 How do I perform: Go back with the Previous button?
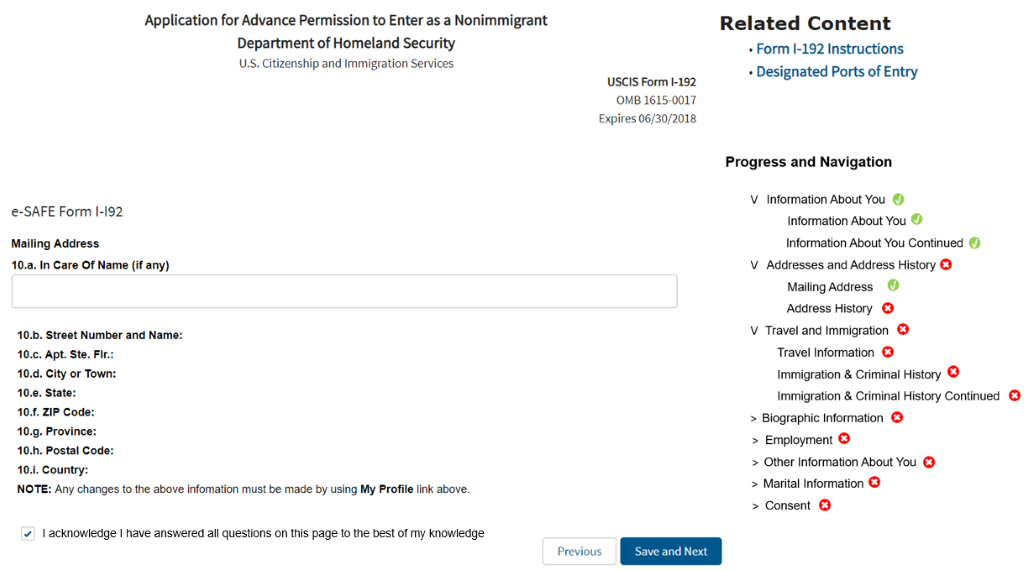pyautogui.click(x=579, y=551)
